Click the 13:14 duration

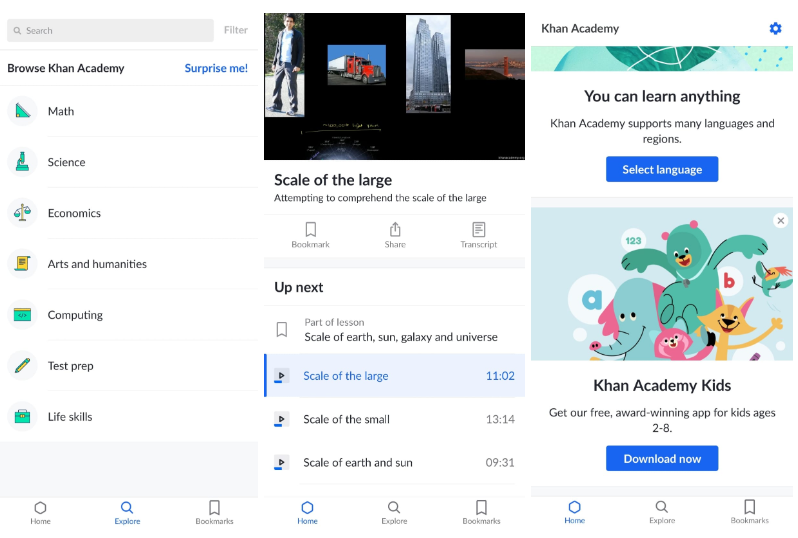click(x=500, y=419)
